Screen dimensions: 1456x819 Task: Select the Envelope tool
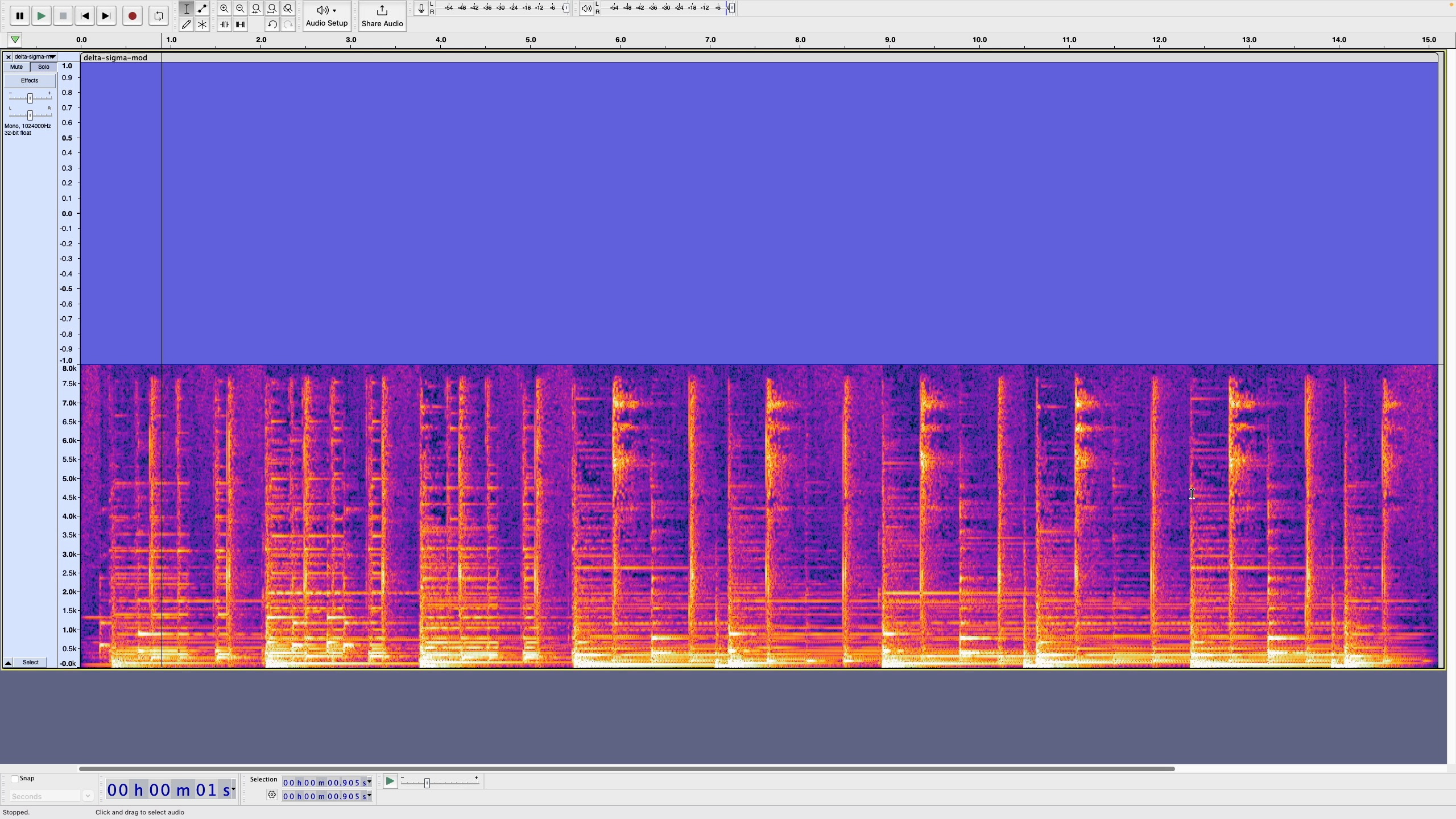[x=202, y=9]
